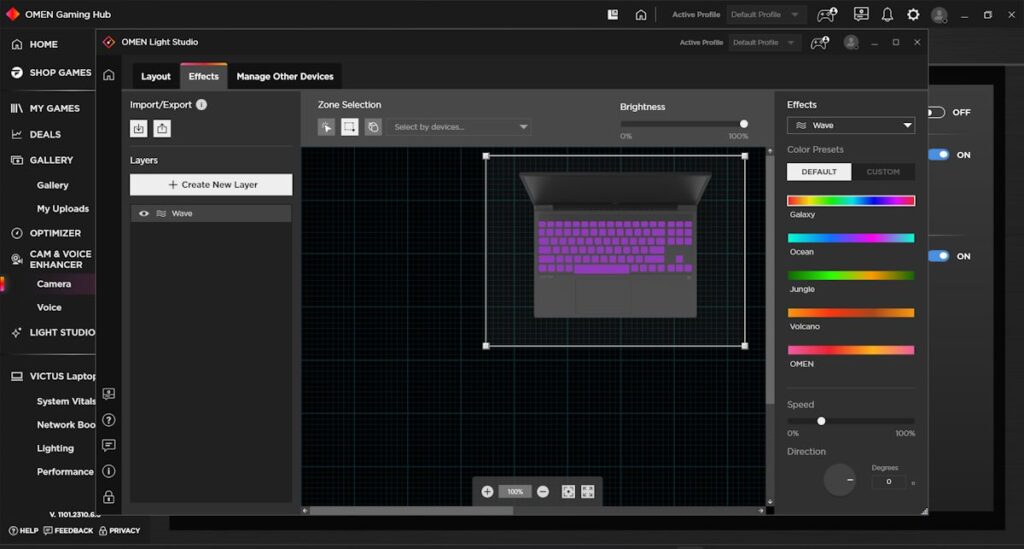Open PRIVACY link at bottom
Viewport: 1024px width, 549px height.
(x=120, y=531)
